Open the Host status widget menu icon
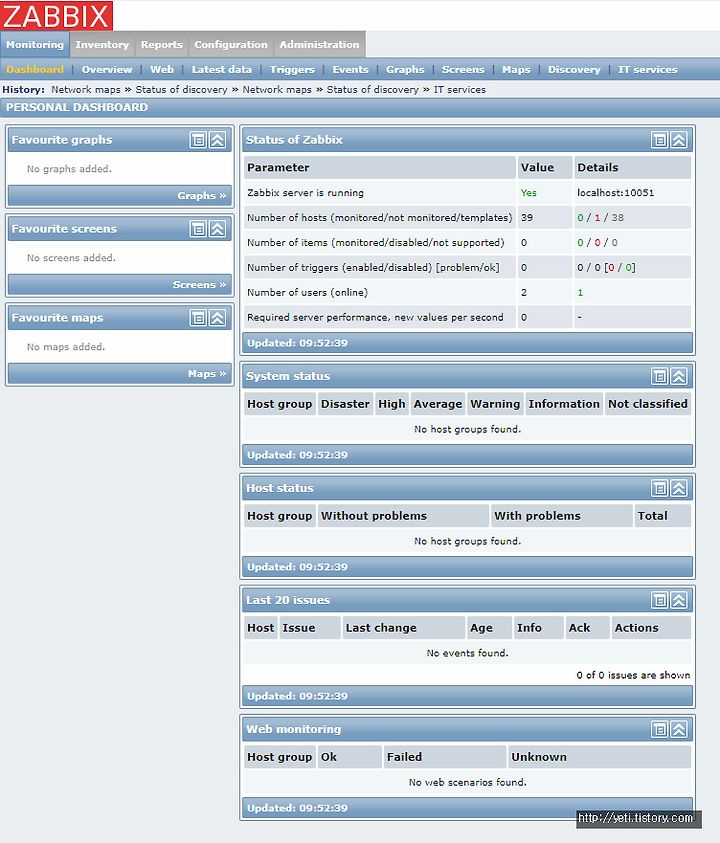720x843 pixels. tap(660, 488)
